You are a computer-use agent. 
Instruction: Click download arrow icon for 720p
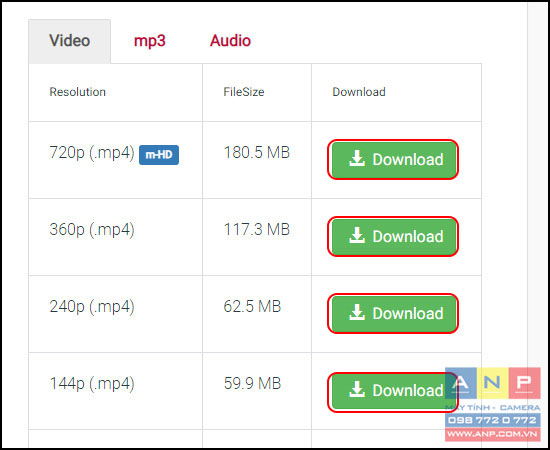click(x=357, y=159)
